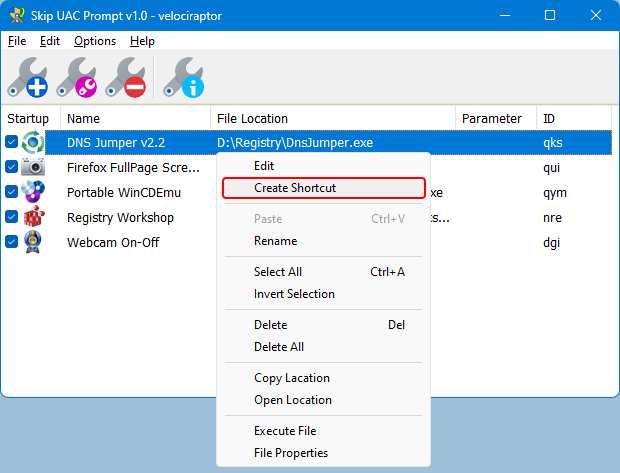Click the Firefox FullPage camera icon

33,167
